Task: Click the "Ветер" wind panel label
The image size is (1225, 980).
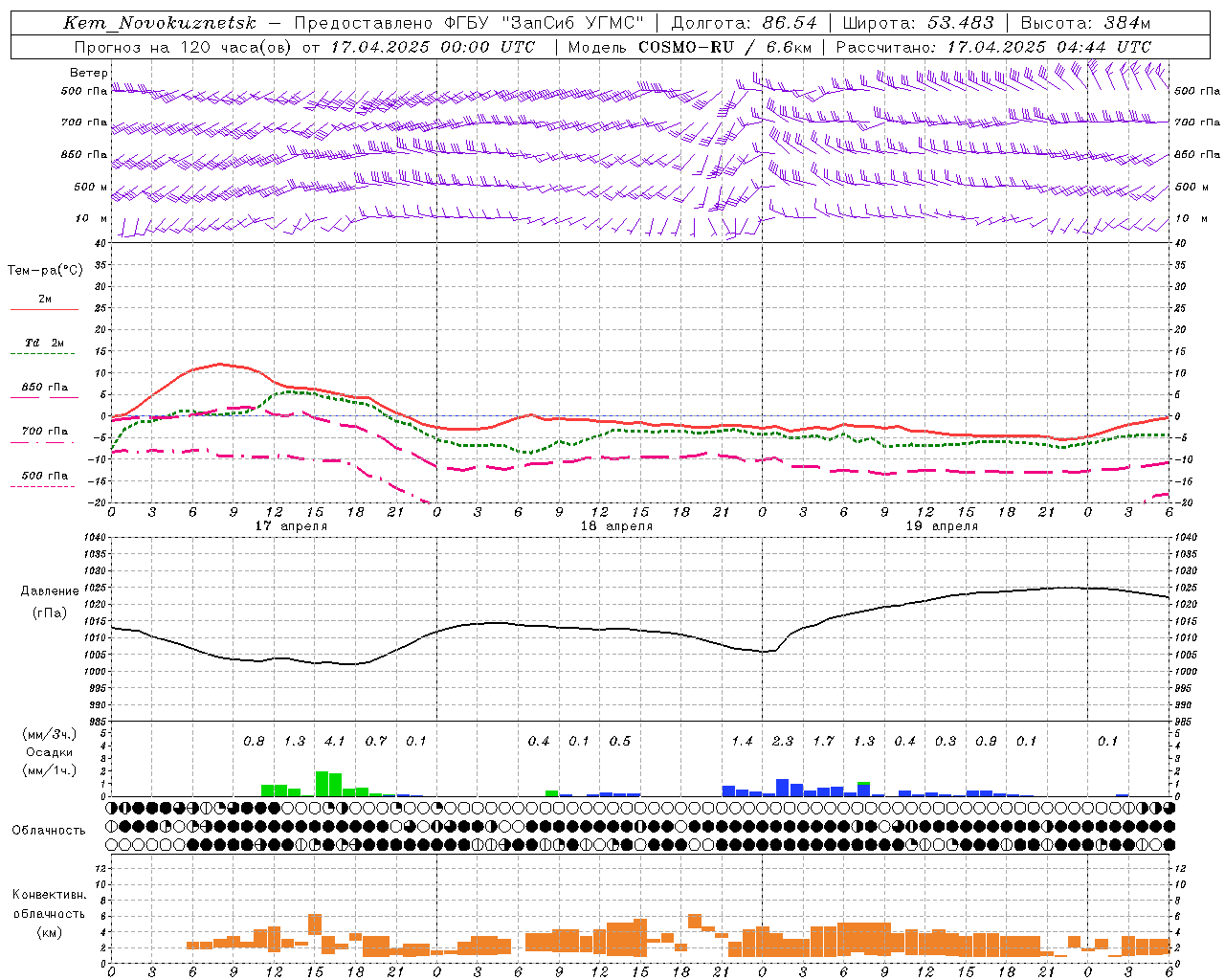Action: pos(89,73)
